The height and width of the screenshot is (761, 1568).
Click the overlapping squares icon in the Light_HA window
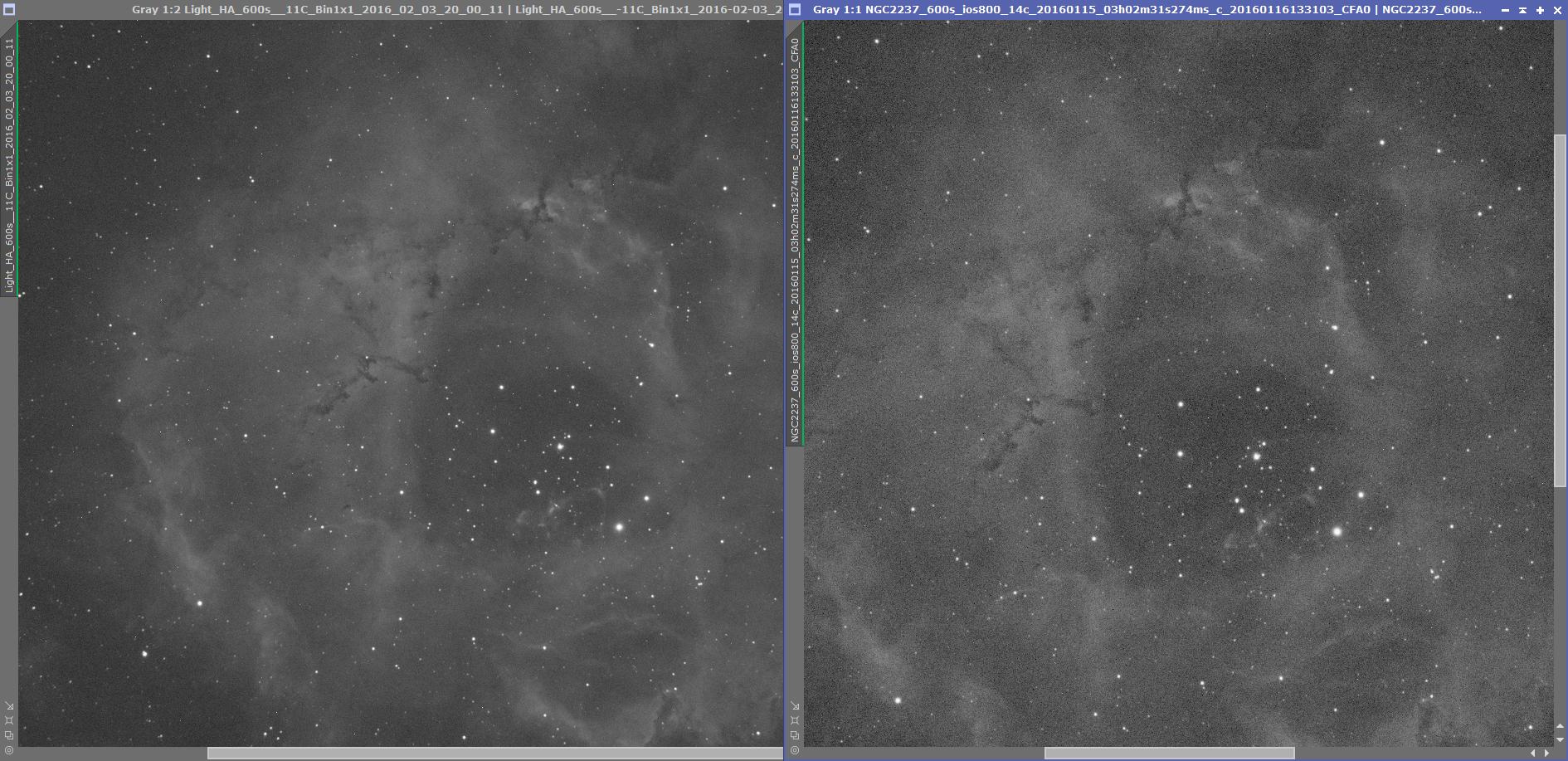pos(9,734)
